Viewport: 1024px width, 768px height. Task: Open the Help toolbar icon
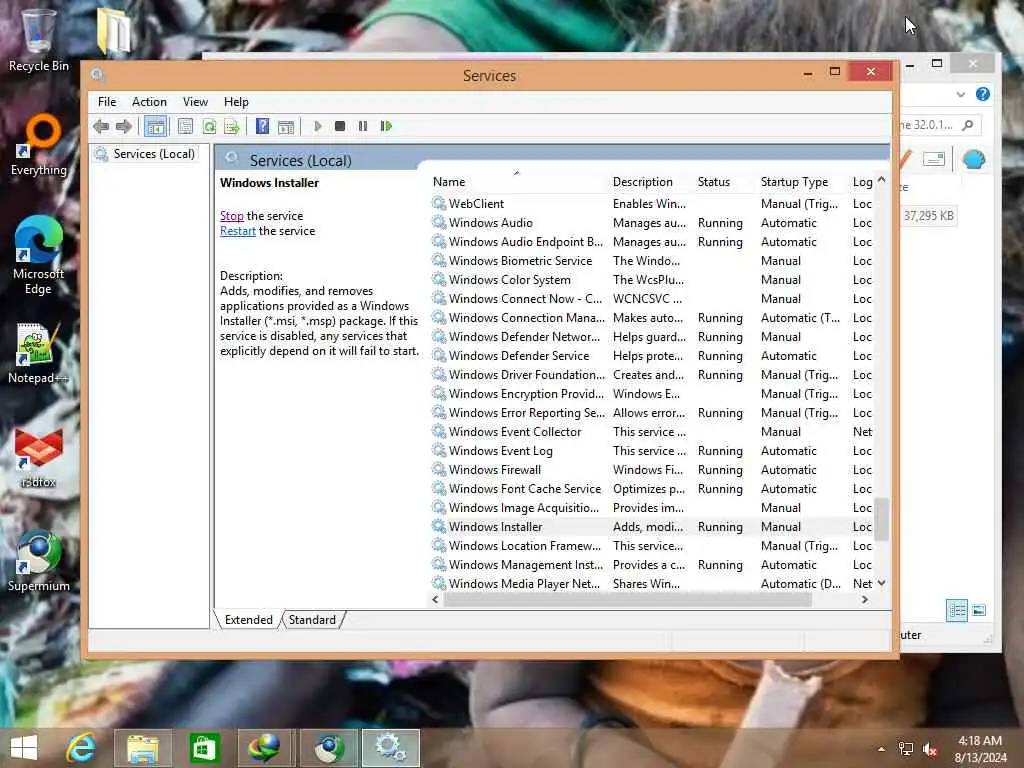pyautogui.click(x=262, y=126)
